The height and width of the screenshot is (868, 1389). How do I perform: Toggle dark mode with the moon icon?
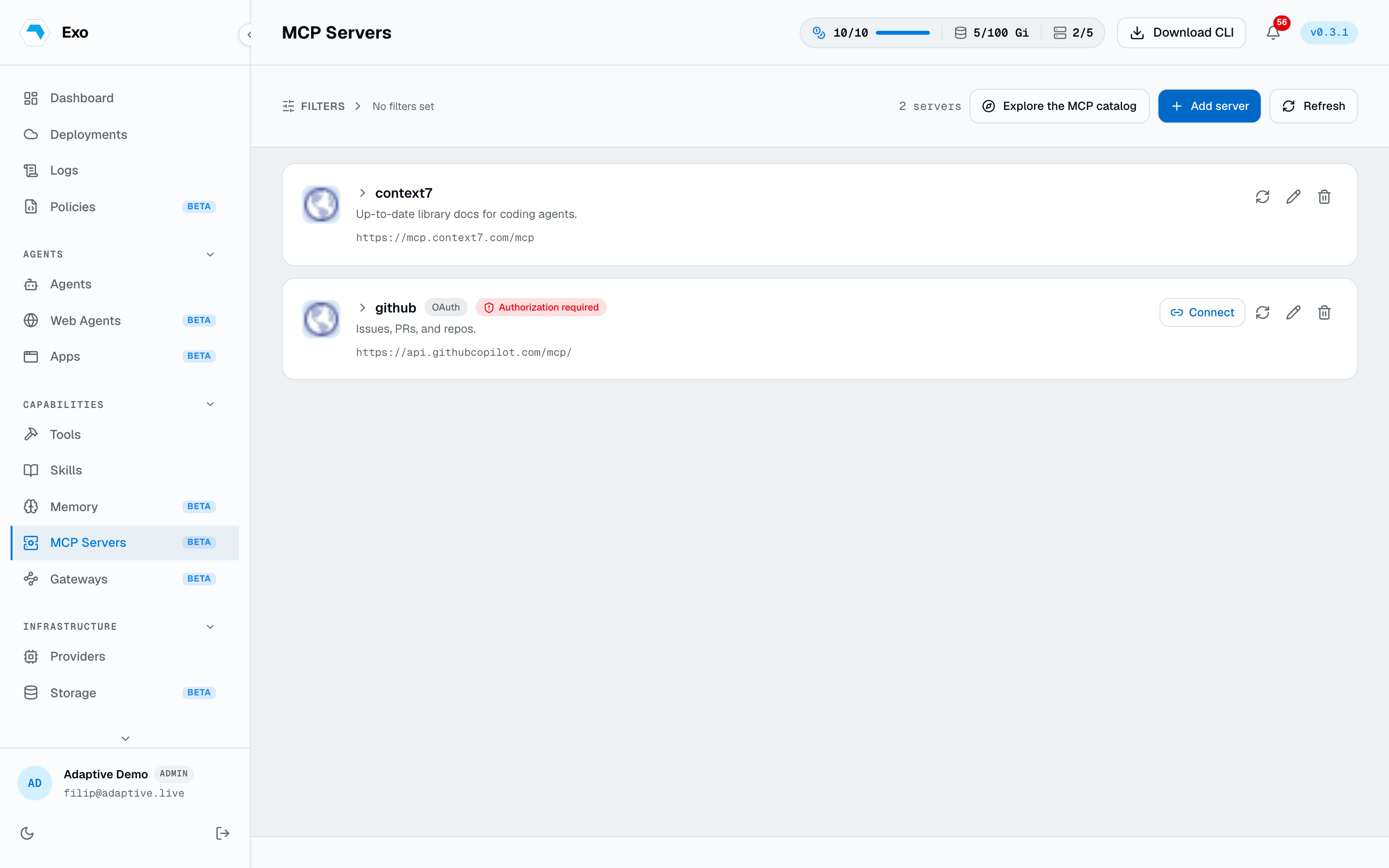click(27, 833)
